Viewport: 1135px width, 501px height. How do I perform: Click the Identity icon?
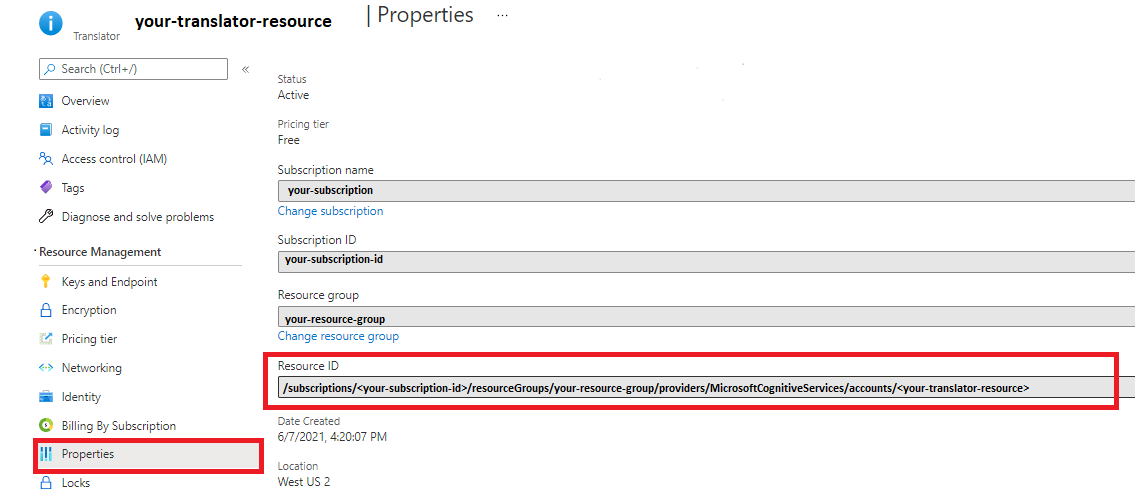pos(46,397)
